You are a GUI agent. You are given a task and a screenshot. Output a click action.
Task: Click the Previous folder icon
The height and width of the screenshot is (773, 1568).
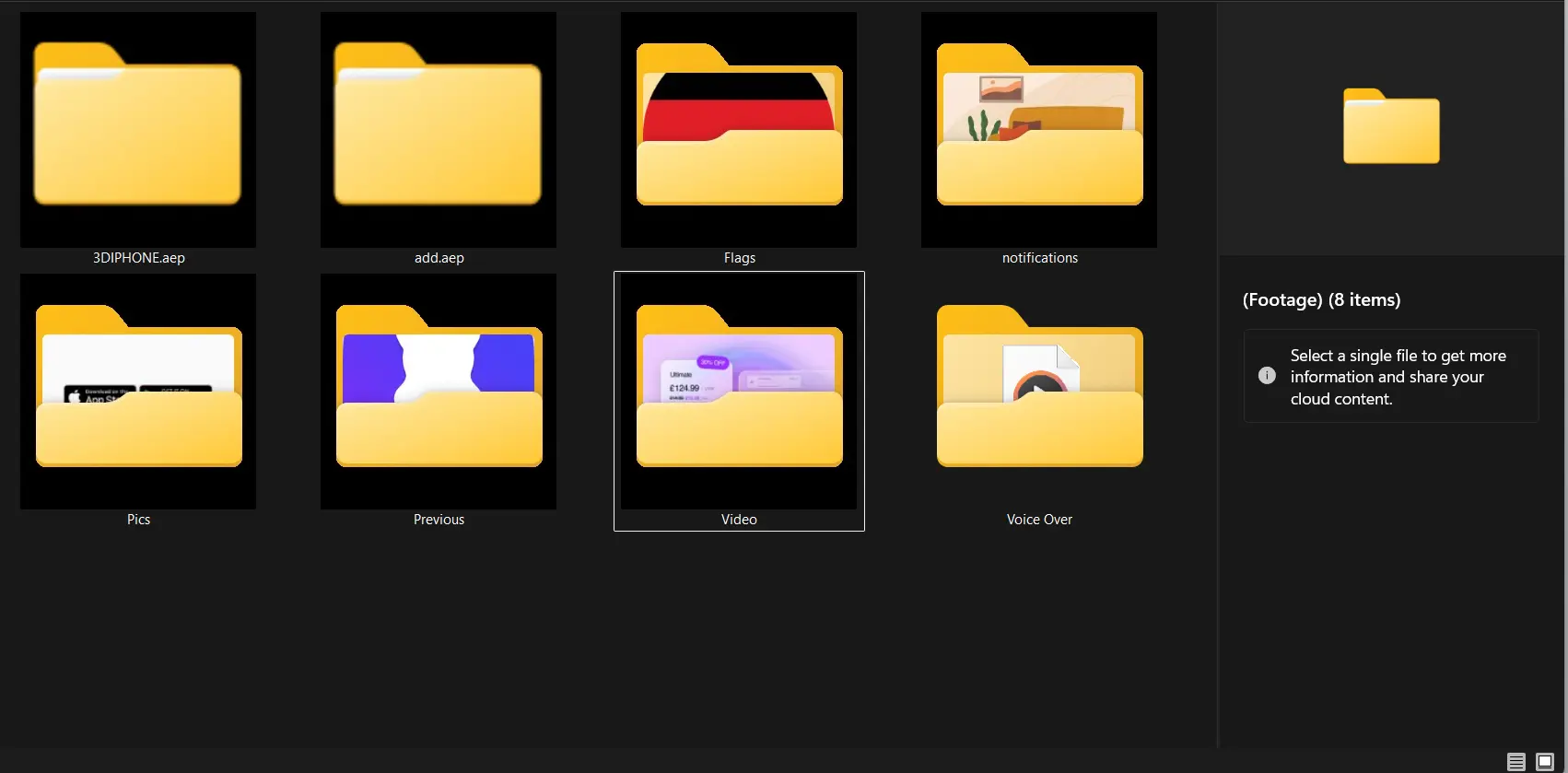439,391
